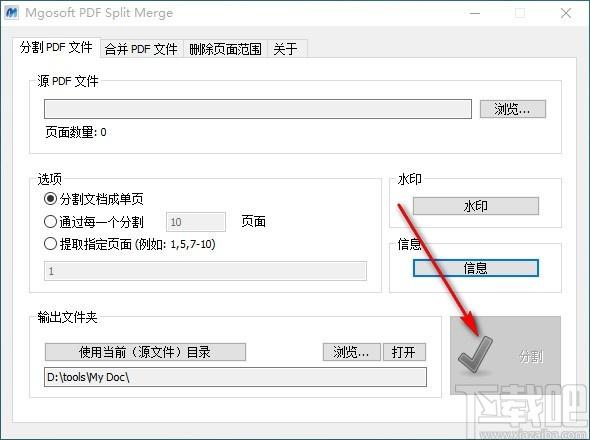
Task: Click the 打开 button
Action: click(404, 352)
